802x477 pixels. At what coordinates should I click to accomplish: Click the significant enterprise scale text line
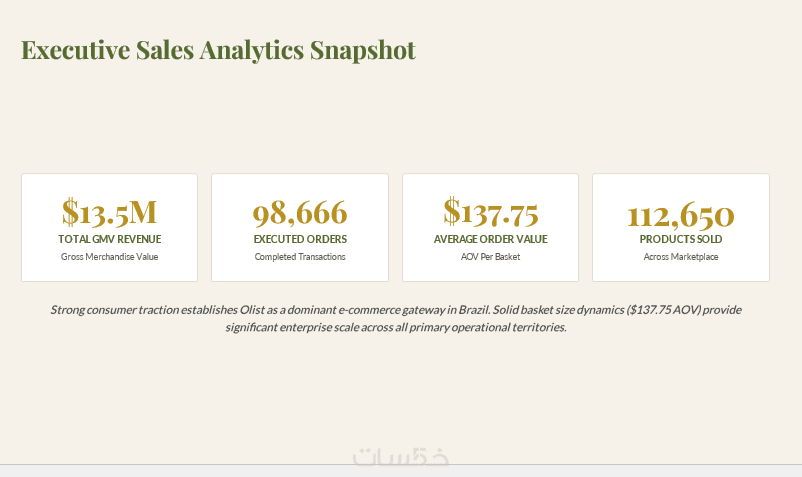396,327
